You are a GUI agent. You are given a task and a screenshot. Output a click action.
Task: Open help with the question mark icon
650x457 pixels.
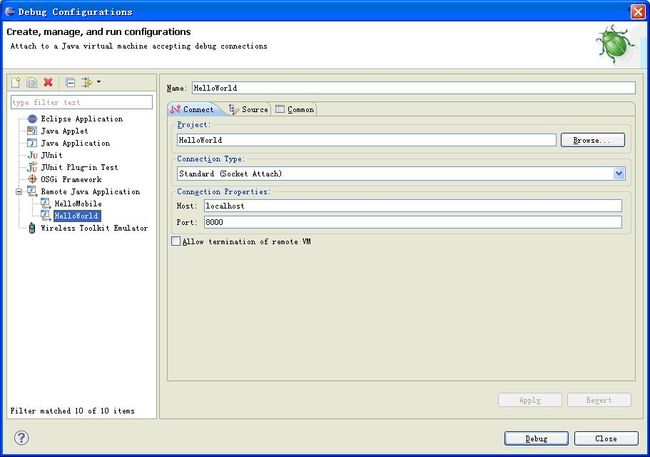click(22, 438)
